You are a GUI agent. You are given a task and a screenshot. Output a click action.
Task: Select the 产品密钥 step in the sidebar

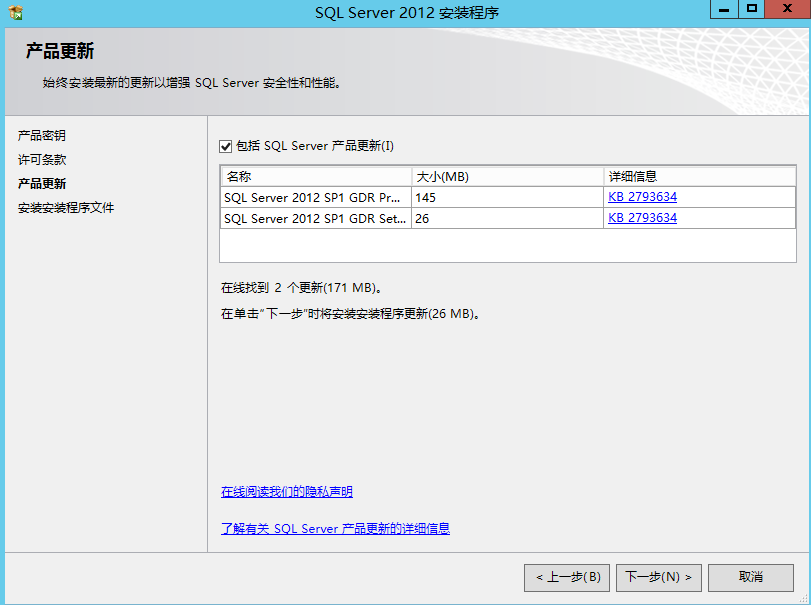coord(40,135)
